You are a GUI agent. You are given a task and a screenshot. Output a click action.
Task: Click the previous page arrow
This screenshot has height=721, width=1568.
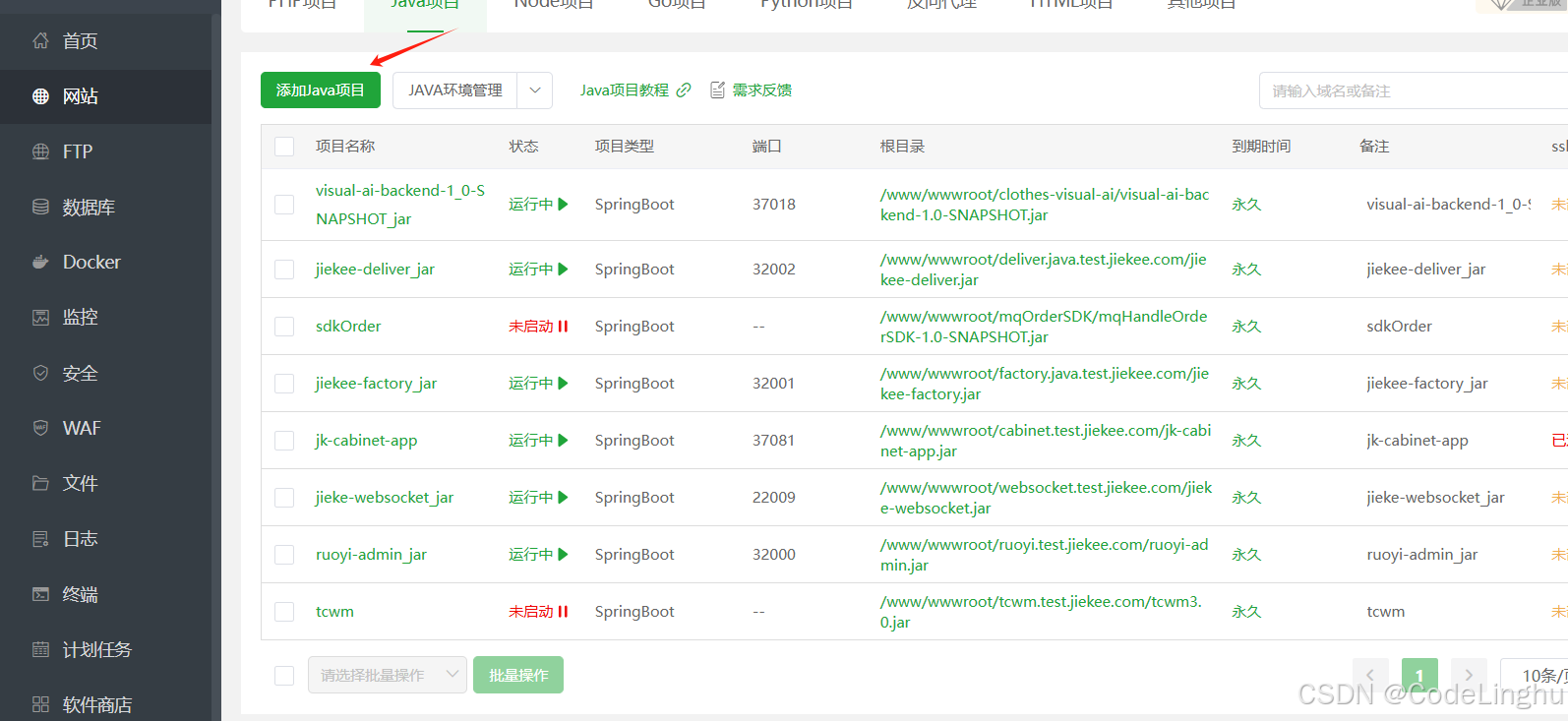click(1370, 676)
